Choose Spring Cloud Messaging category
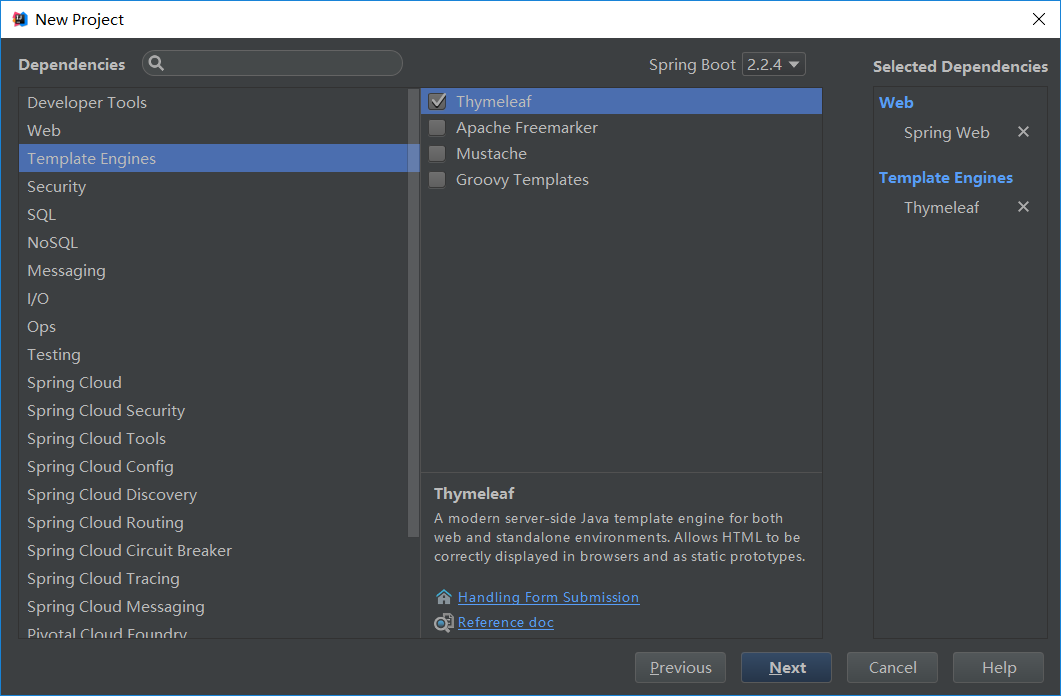This screenshot has width=1061, height=696. click(x=214, y=607)
